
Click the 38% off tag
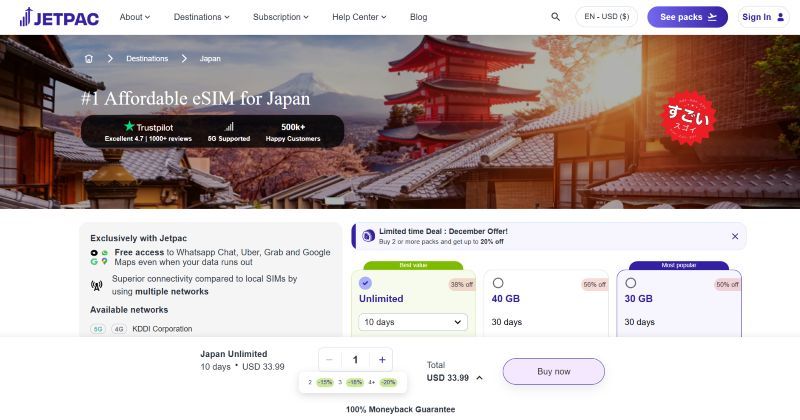461,285
